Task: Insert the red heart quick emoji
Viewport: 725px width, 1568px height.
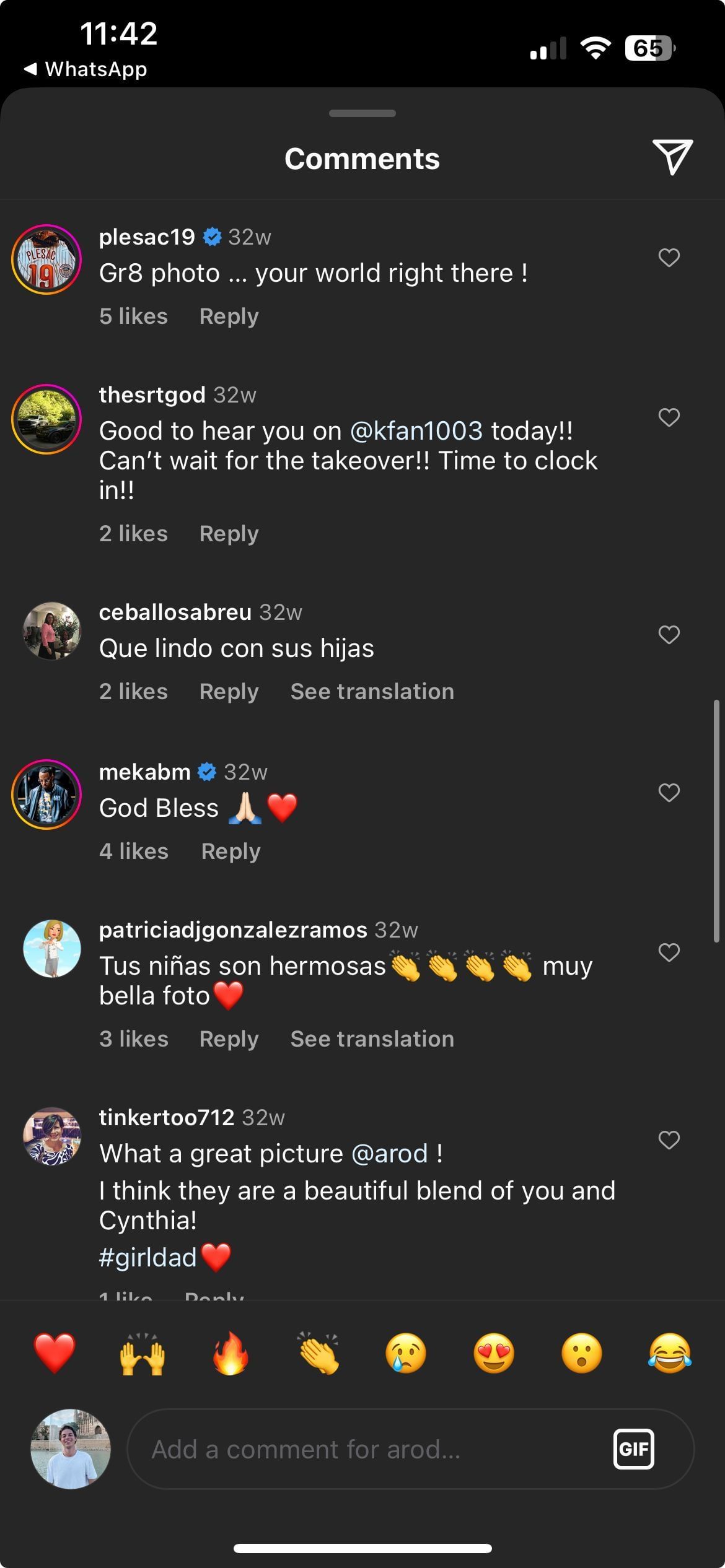Action: 55,1353
